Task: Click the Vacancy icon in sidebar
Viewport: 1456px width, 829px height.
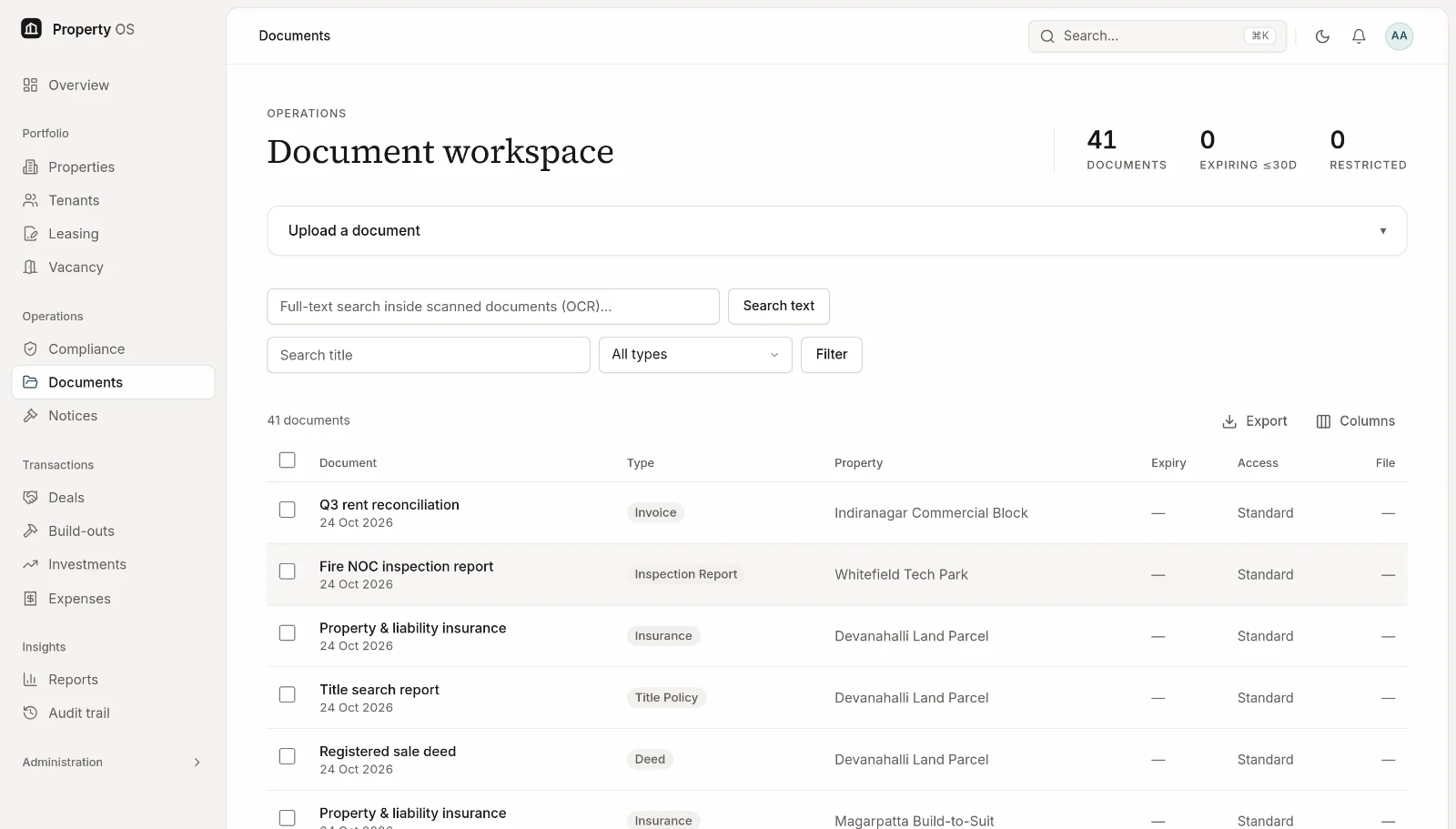Action: coord(30,267)
